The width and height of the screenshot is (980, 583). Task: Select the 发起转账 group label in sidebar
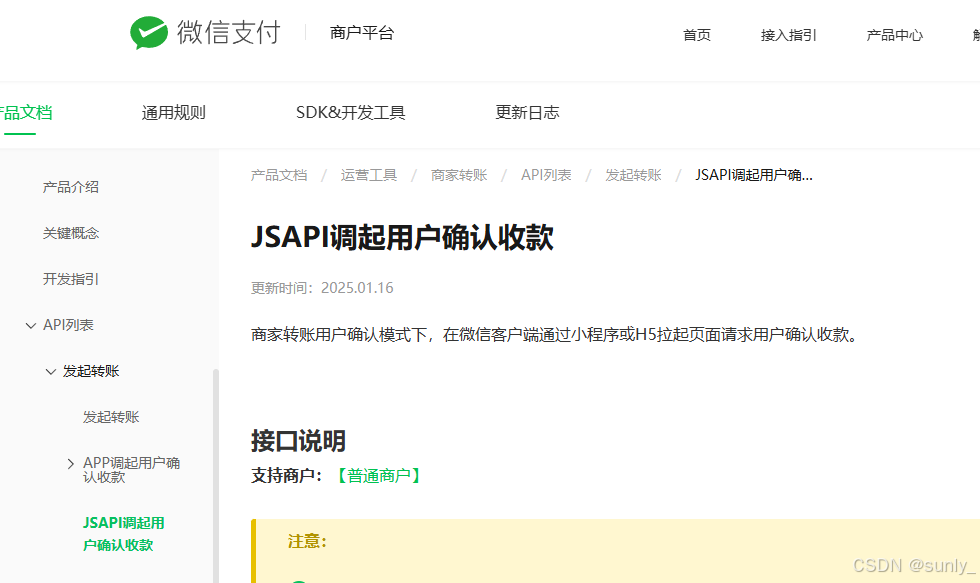91,371
